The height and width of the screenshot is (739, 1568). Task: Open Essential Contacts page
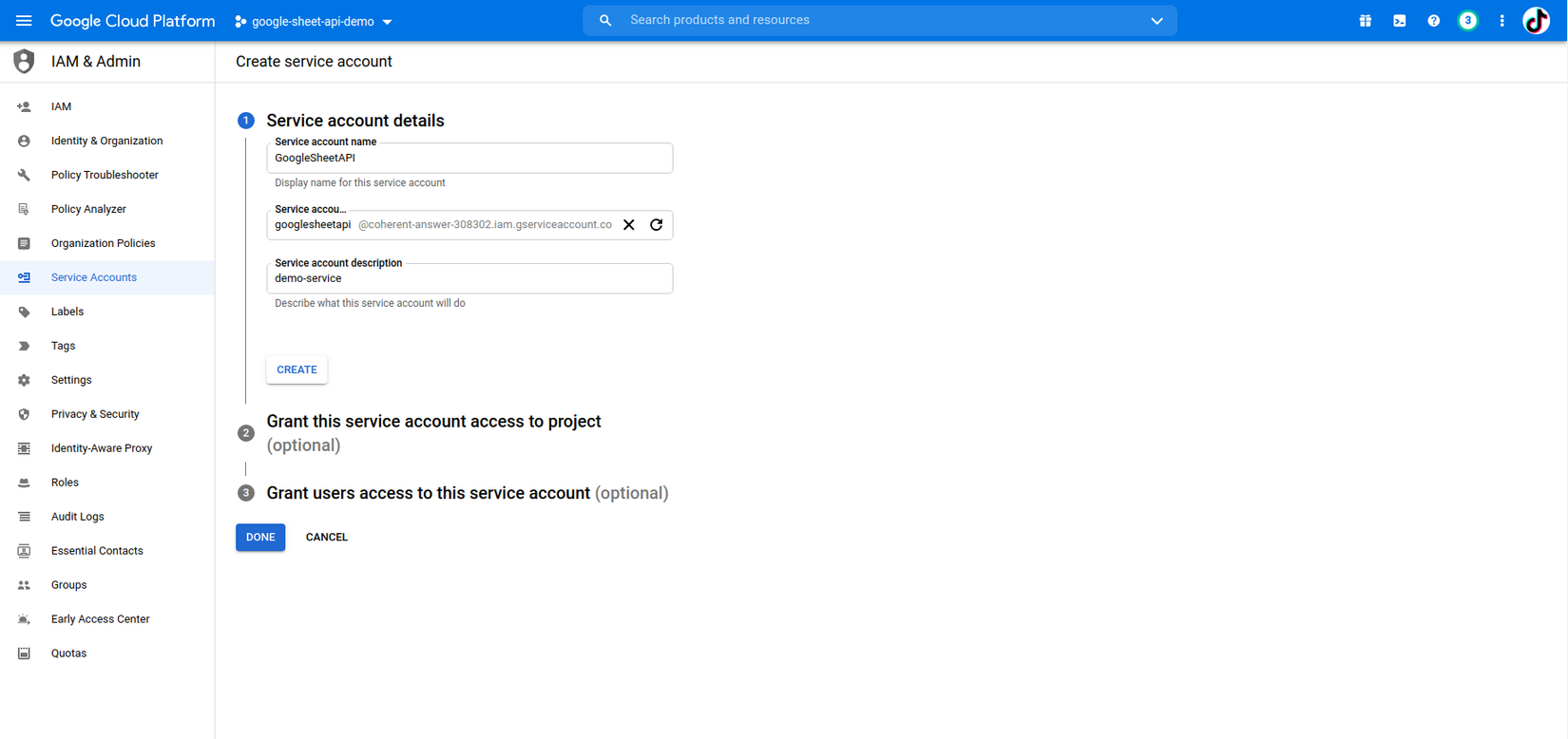coord(107,551)
